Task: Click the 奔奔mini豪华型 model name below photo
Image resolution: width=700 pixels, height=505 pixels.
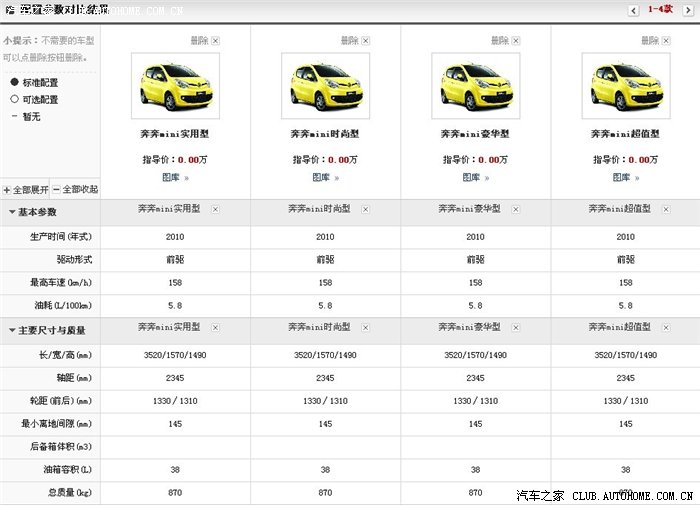Action: point(475,134)
